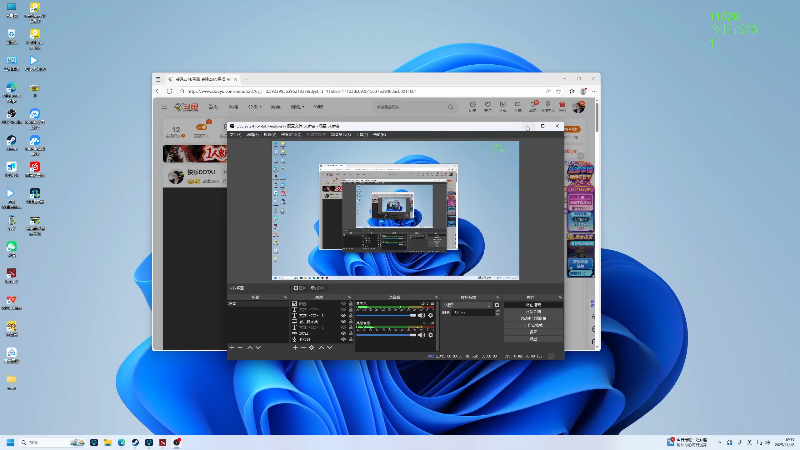
Task: Adjust the transition duration stepper arrows
Action: pyautogui.click(x=497, y=312)
